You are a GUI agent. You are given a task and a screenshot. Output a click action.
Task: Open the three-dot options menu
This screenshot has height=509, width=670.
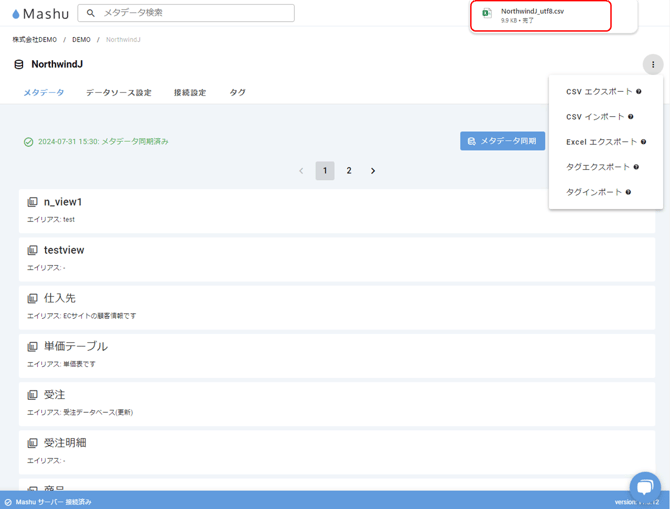coord(653,64)
